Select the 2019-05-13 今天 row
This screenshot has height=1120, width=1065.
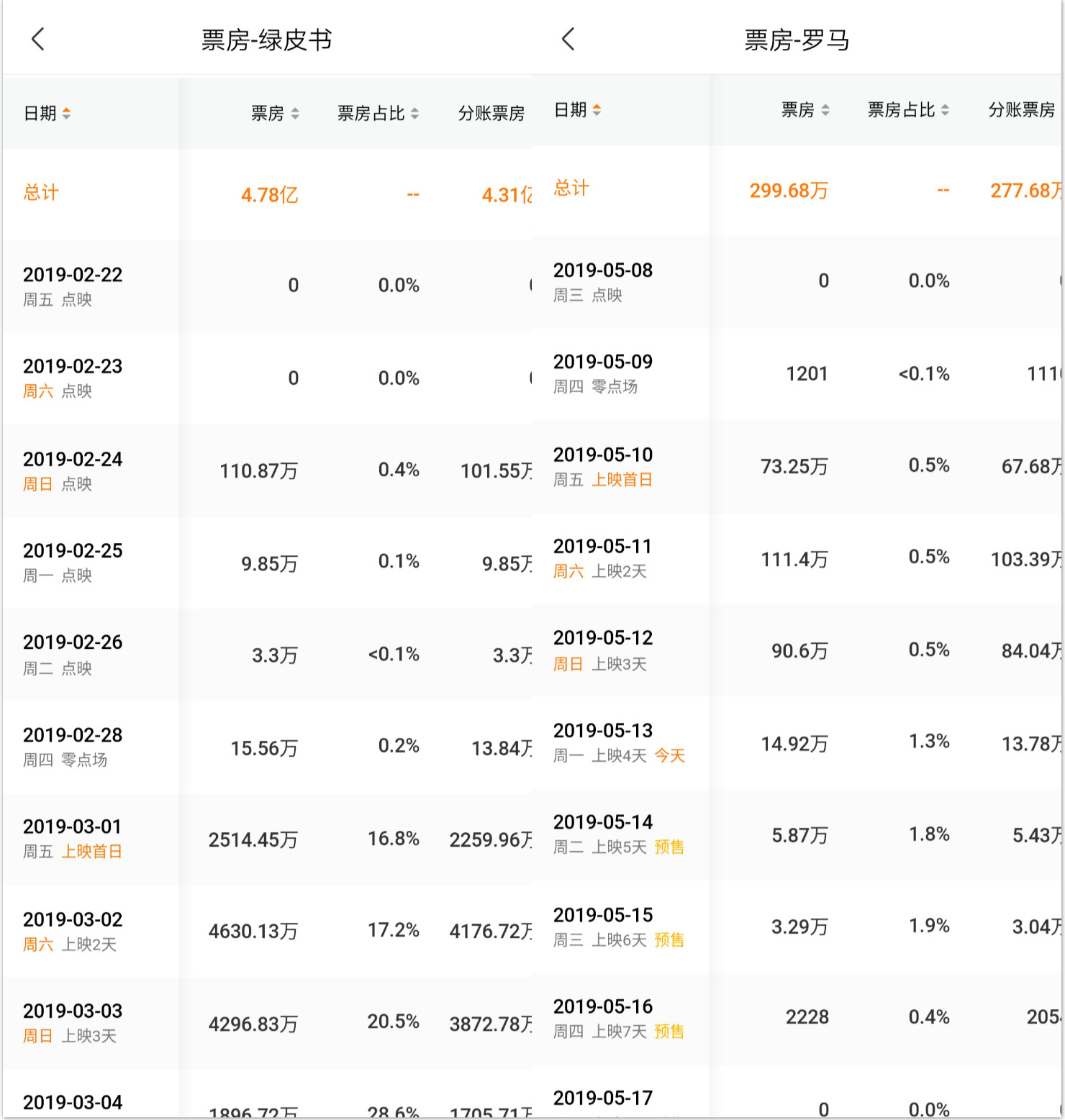[x=797, y=743]
